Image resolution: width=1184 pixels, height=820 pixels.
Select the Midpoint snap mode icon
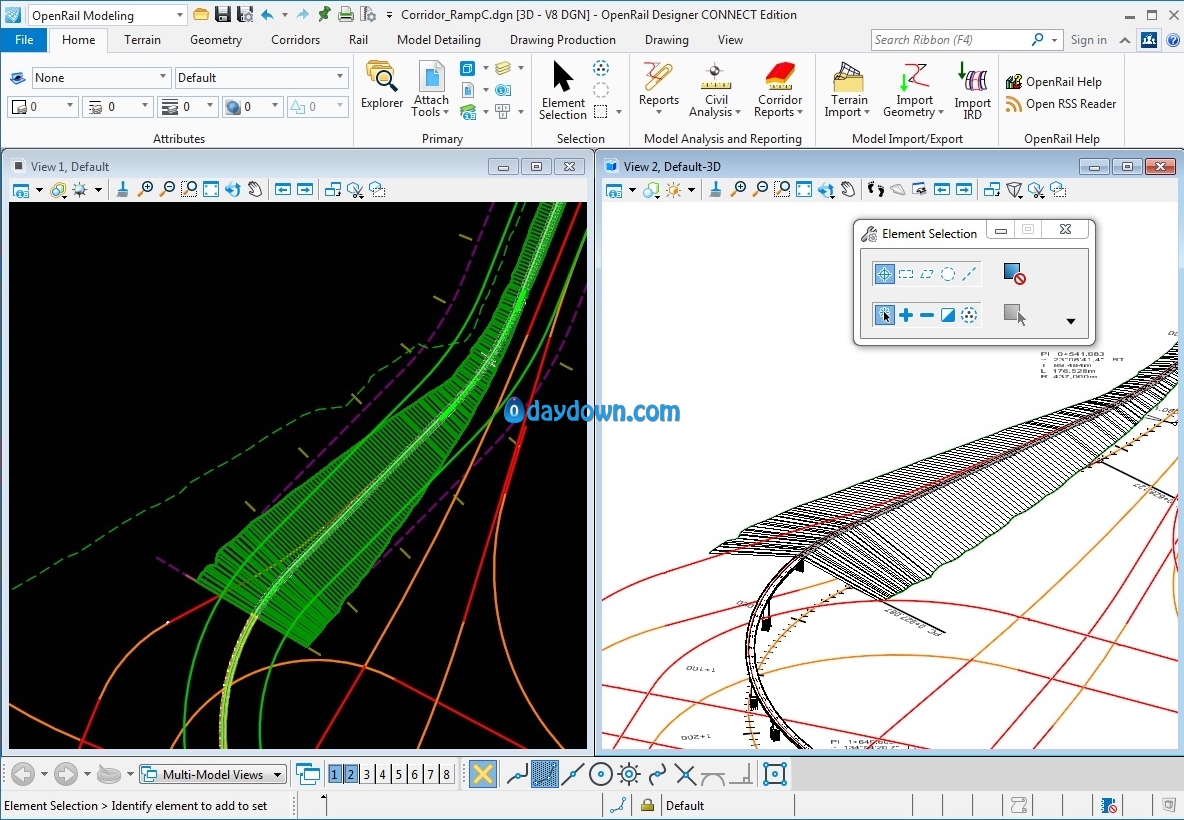(573, 774)
